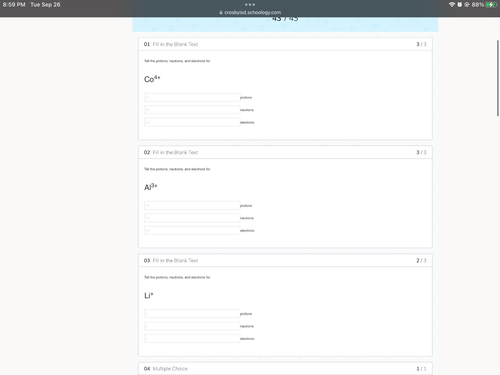Click the page's vertical scrollbar thumb
The width and height of the screenshot is (500, 375).
pos(498,78)
